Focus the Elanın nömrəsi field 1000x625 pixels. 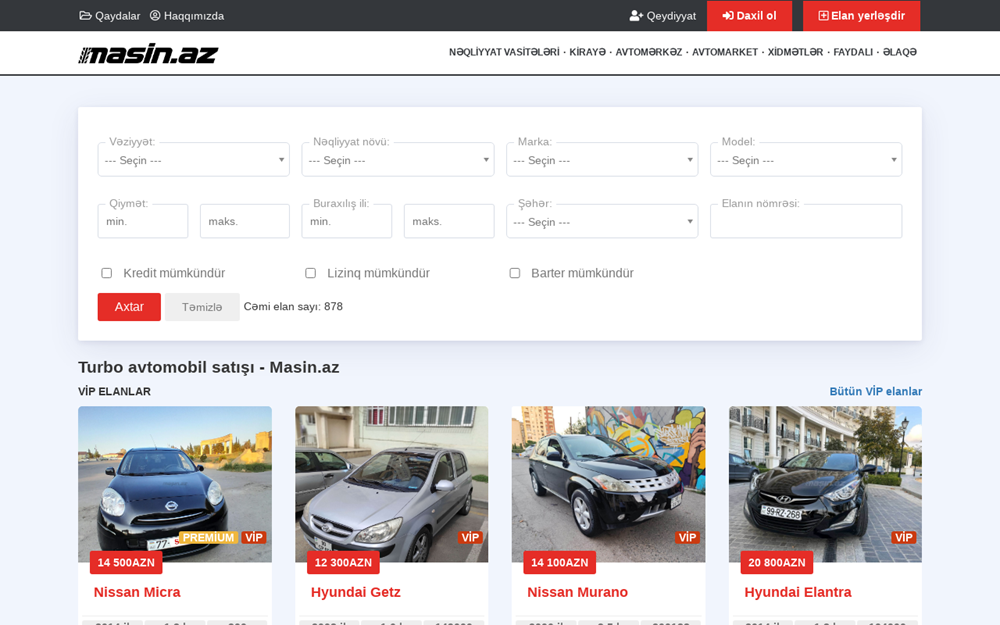(806, 221)
